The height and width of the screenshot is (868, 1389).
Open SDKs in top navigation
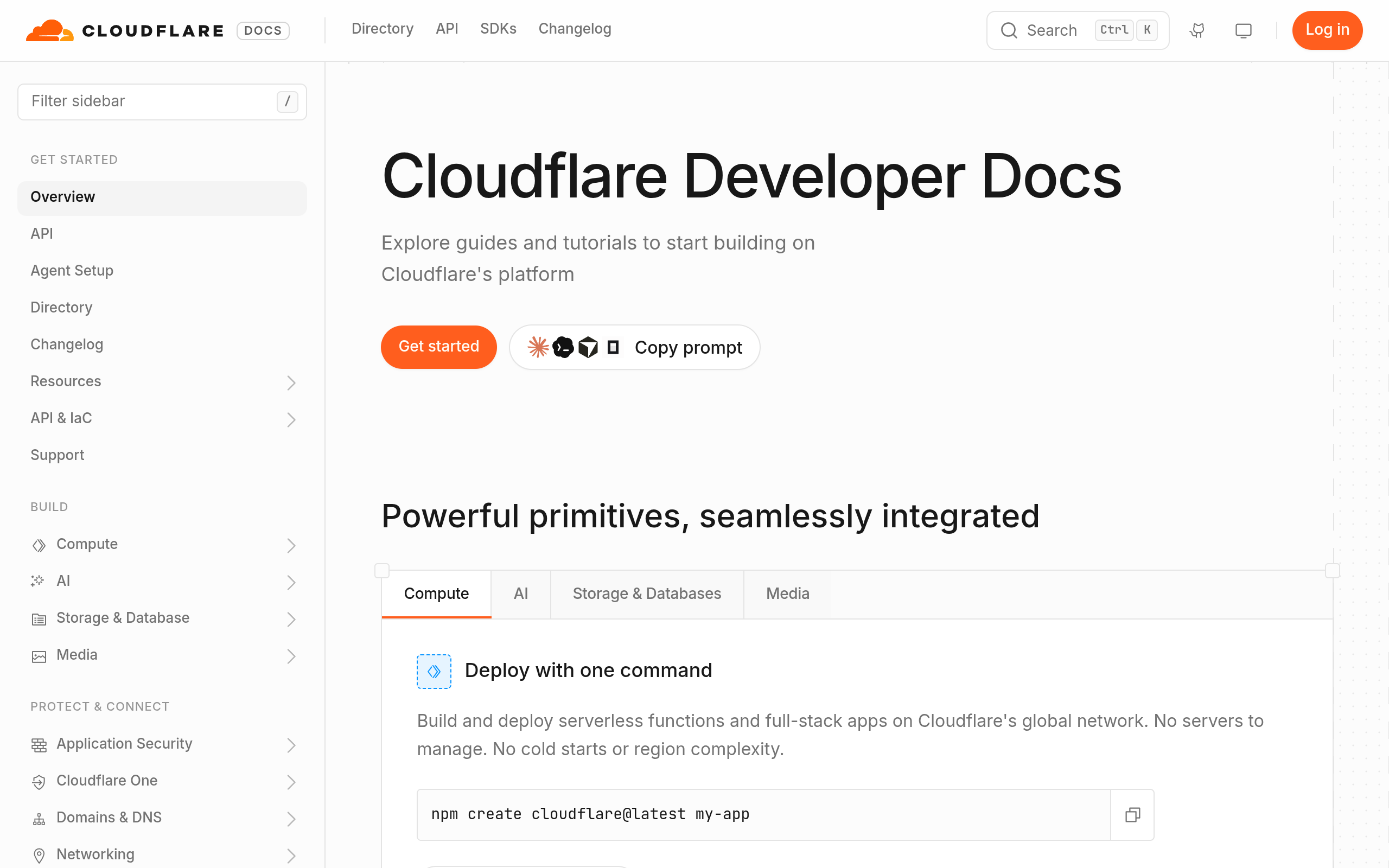[x=498, y=29]
